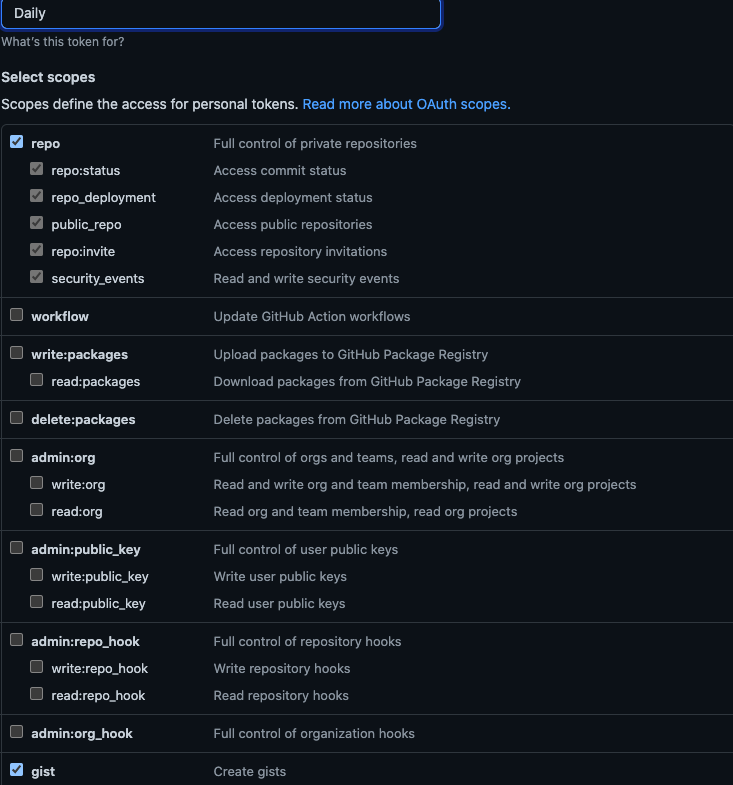733x785 pixels.
Task: Check the admin:org scope
Action: tap(17, 456)
